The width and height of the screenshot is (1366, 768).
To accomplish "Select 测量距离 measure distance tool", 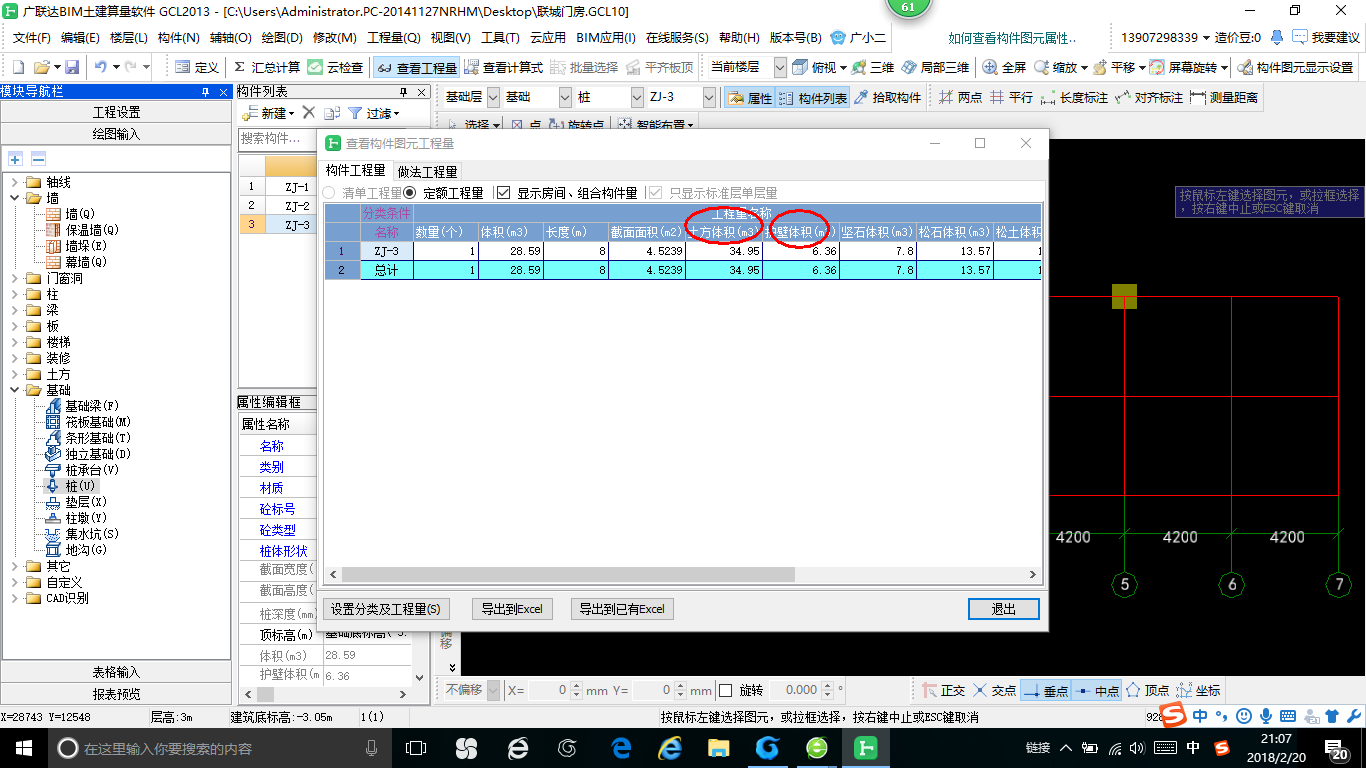I will [x=1224, y=98].
